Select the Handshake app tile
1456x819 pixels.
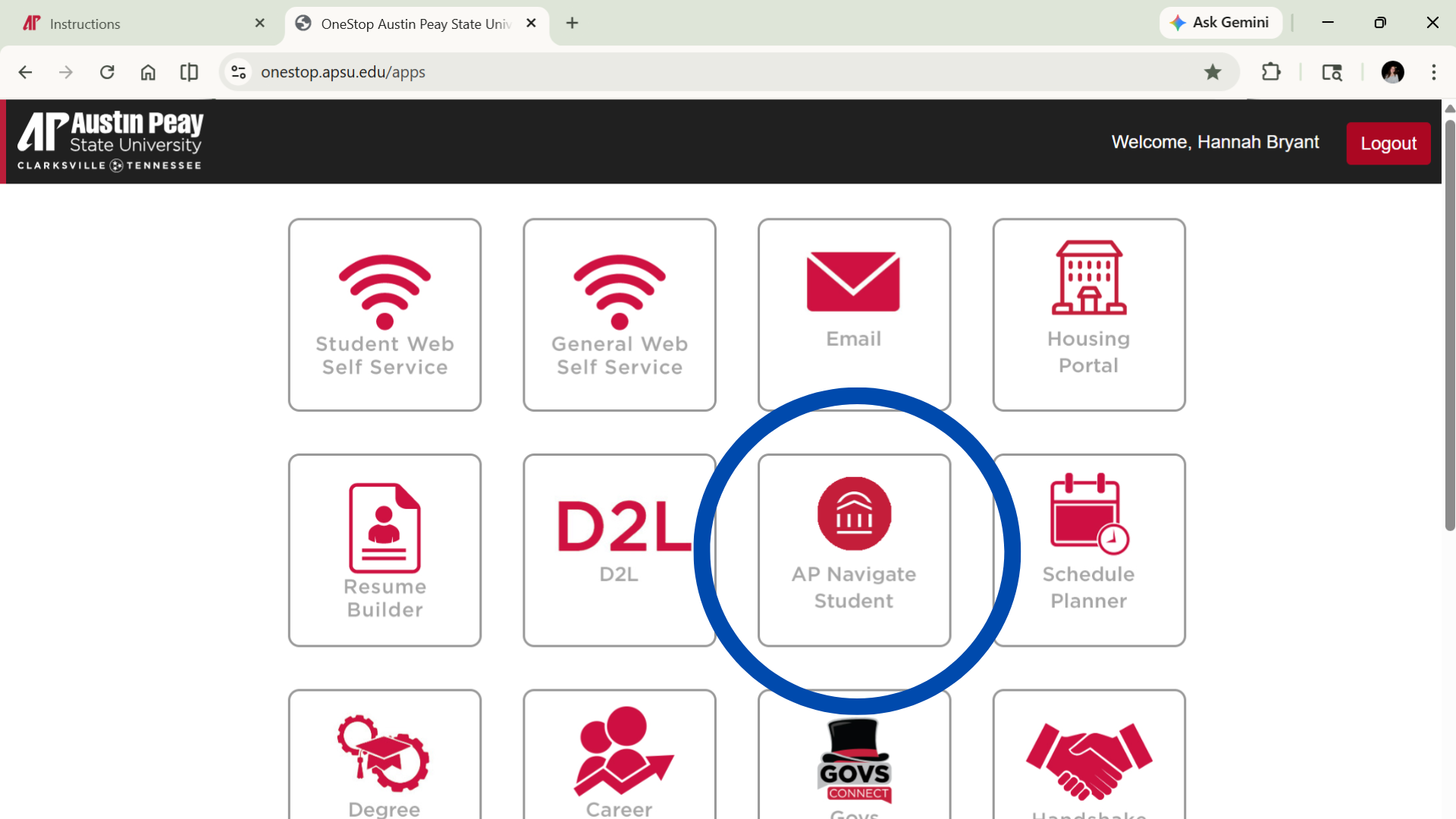coord(1088,766)
